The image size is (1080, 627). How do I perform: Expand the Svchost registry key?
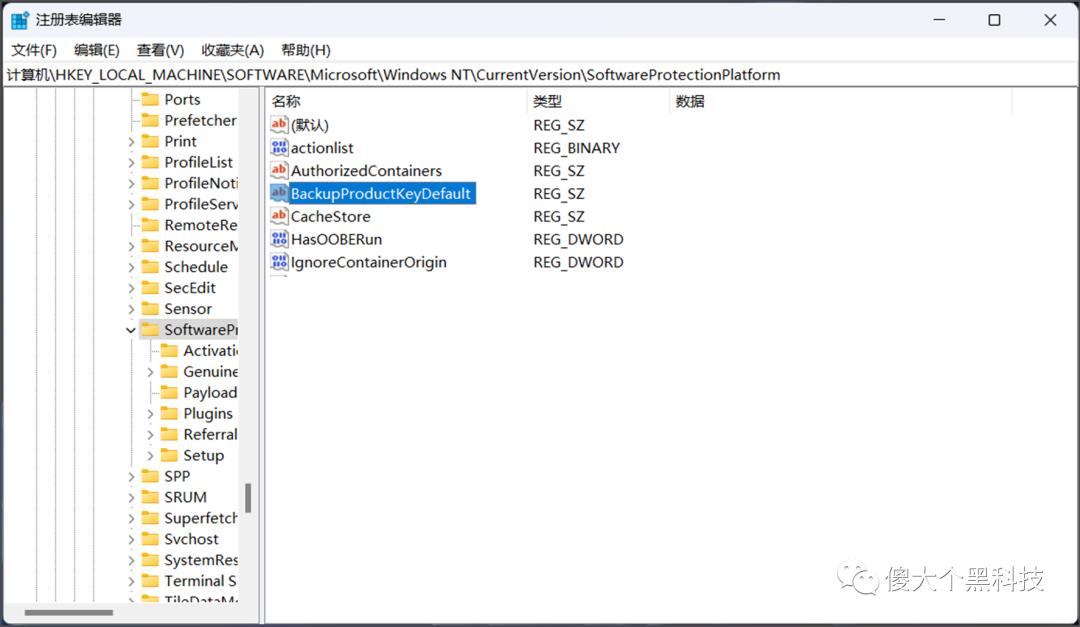[129, 539]
